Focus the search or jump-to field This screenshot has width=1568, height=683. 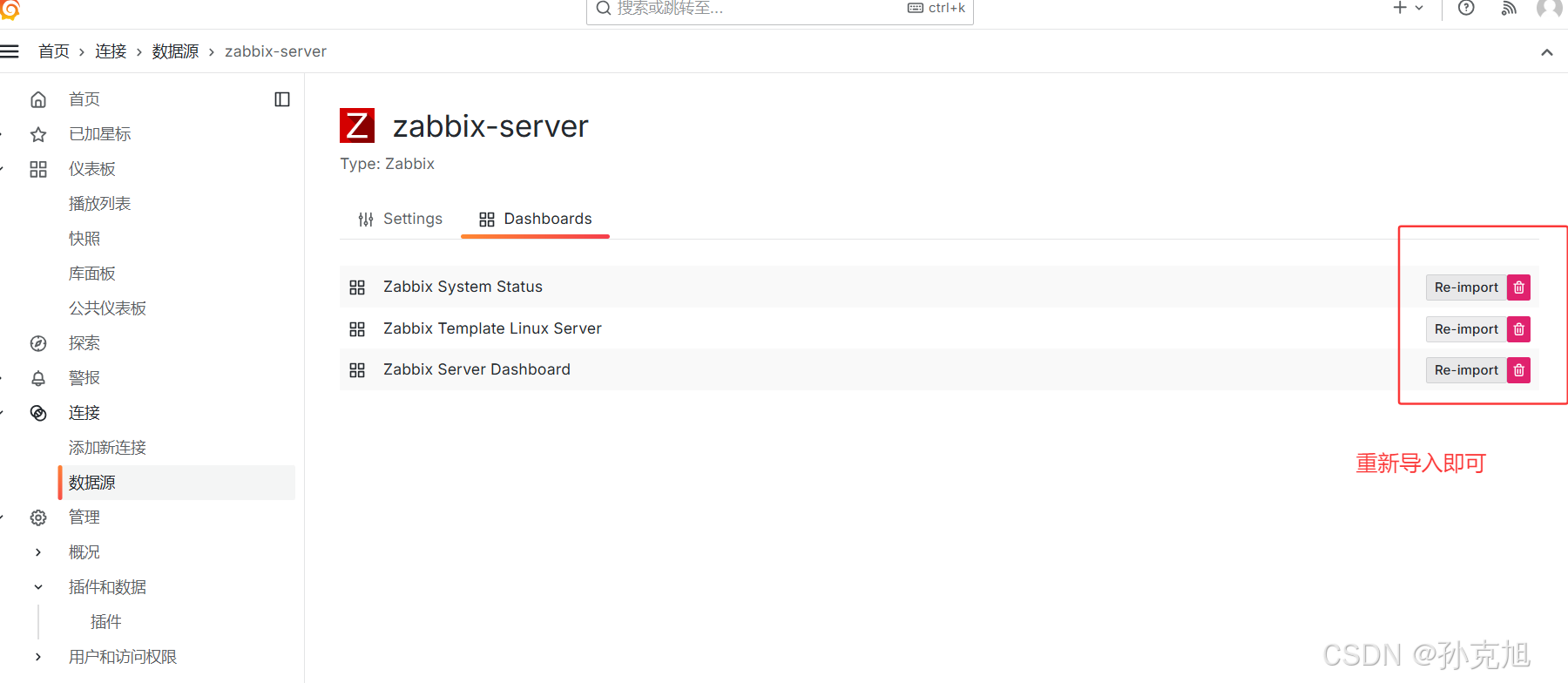click(x=780, y=10)
